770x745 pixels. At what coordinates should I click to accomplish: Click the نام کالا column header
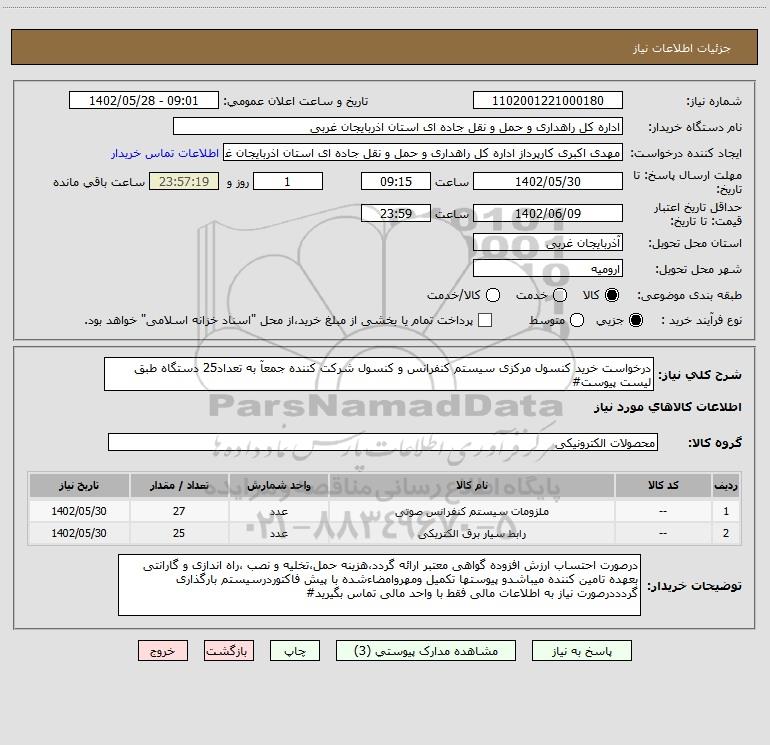[x=472, y=485]
